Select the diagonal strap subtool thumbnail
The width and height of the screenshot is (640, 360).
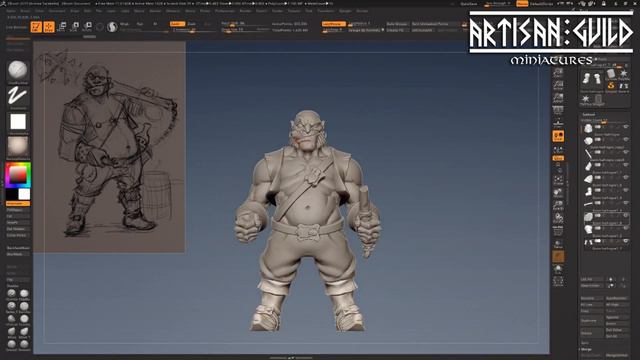(x=588, y=154)
